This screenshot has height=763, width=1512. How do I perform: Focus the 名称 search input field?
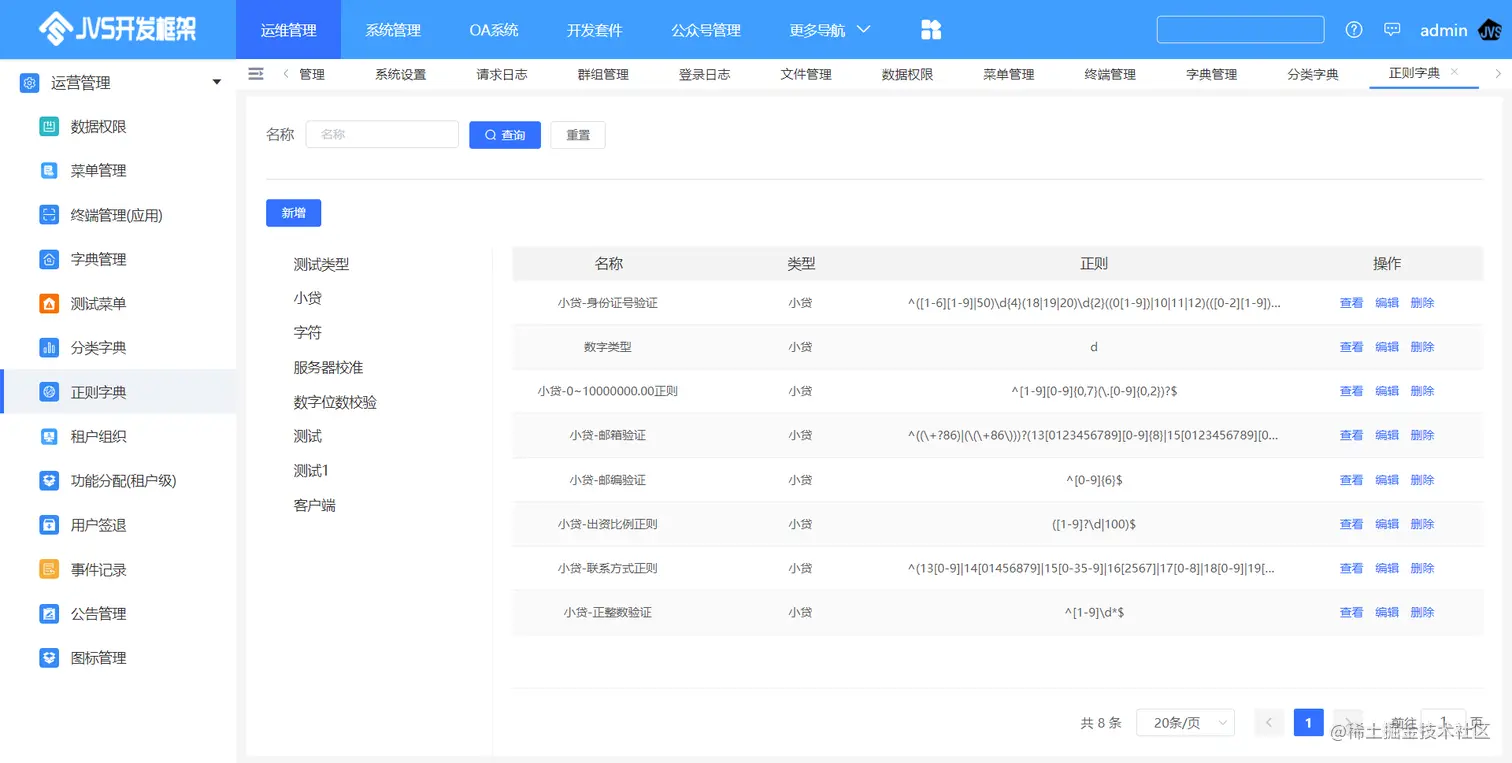[x=382, y=135]
